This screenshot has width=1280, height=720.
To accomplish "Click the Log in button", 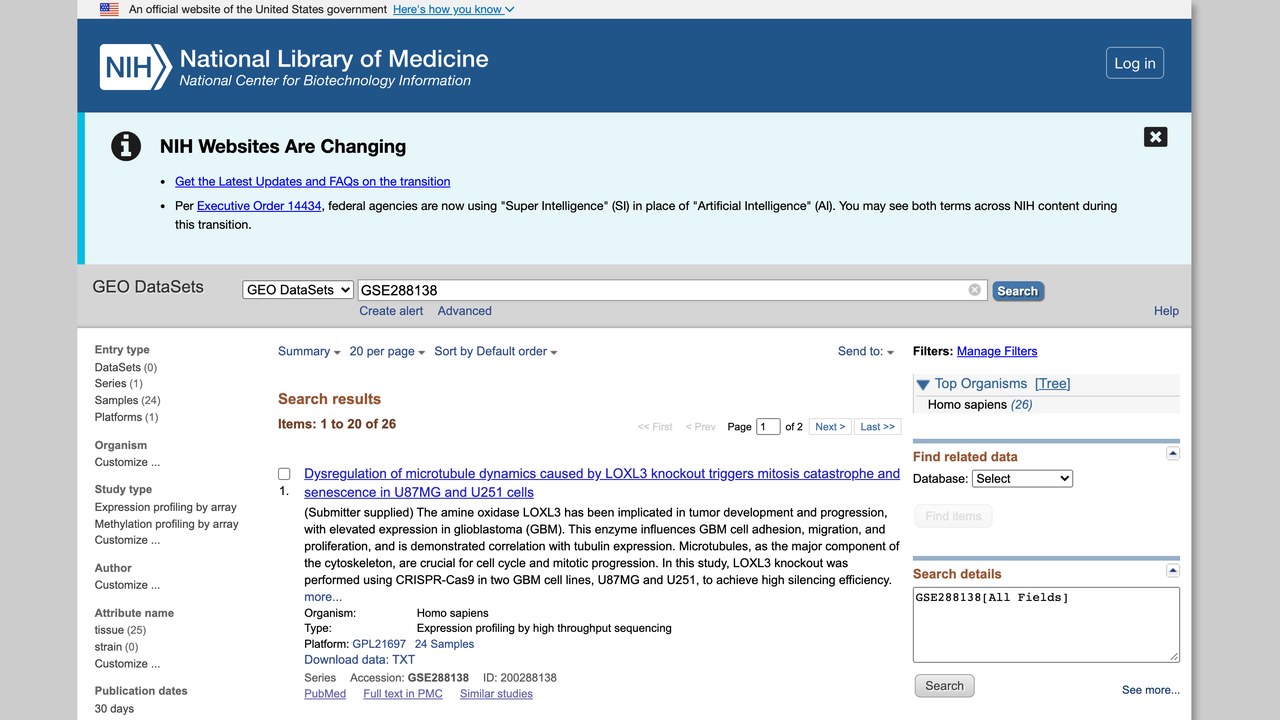I will [x=1135, y=63].
